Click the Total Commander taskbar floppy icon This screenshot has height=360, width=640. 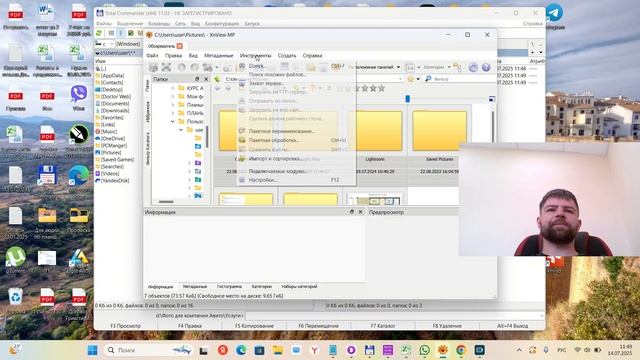(x=369, y=350)
